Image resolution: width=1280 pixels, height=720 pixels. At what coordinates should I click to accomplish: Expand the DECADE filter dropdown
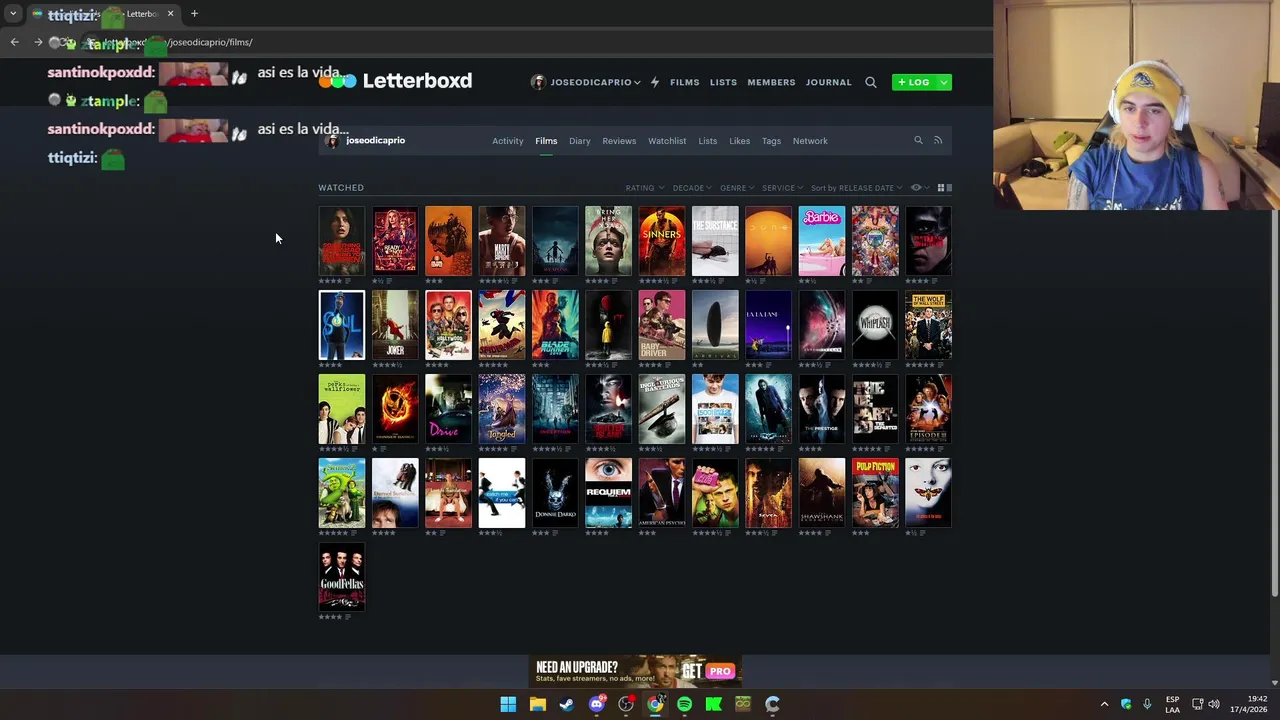[x=691, y=188]
